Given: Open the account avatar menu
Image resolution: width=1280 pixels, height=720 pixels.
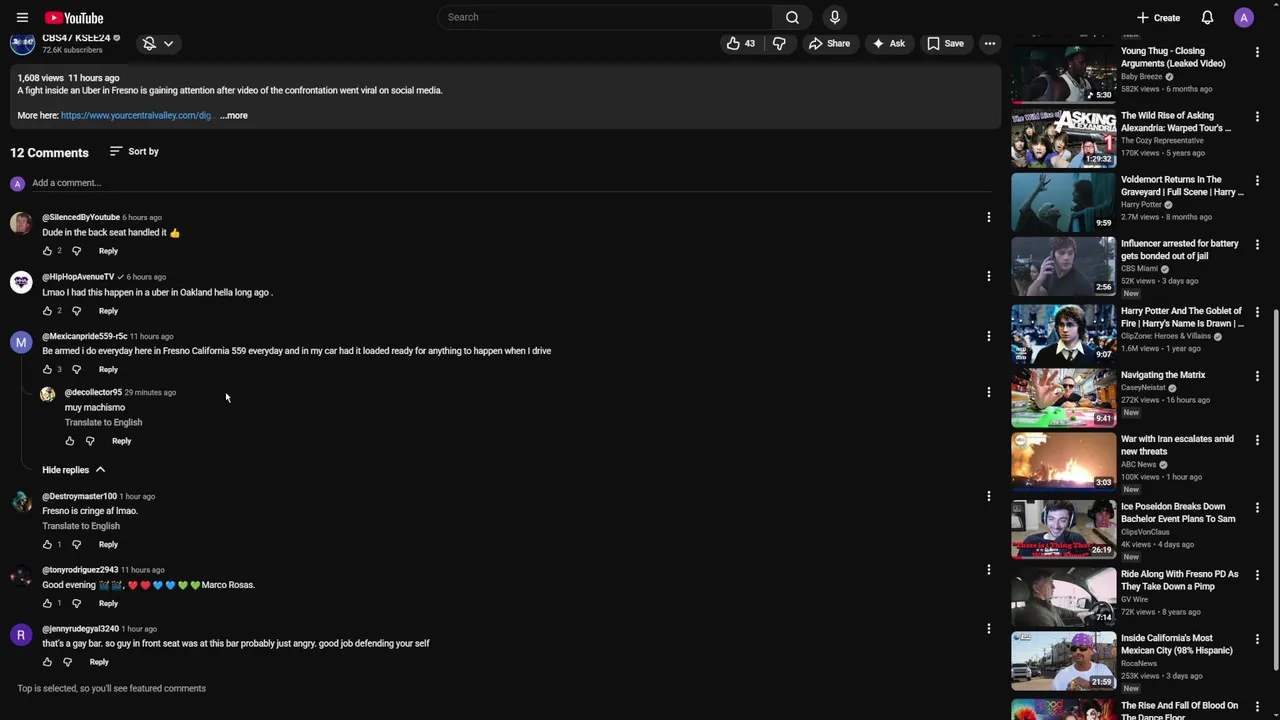Looking at the screenshot, I should [x=1244, y=17].
